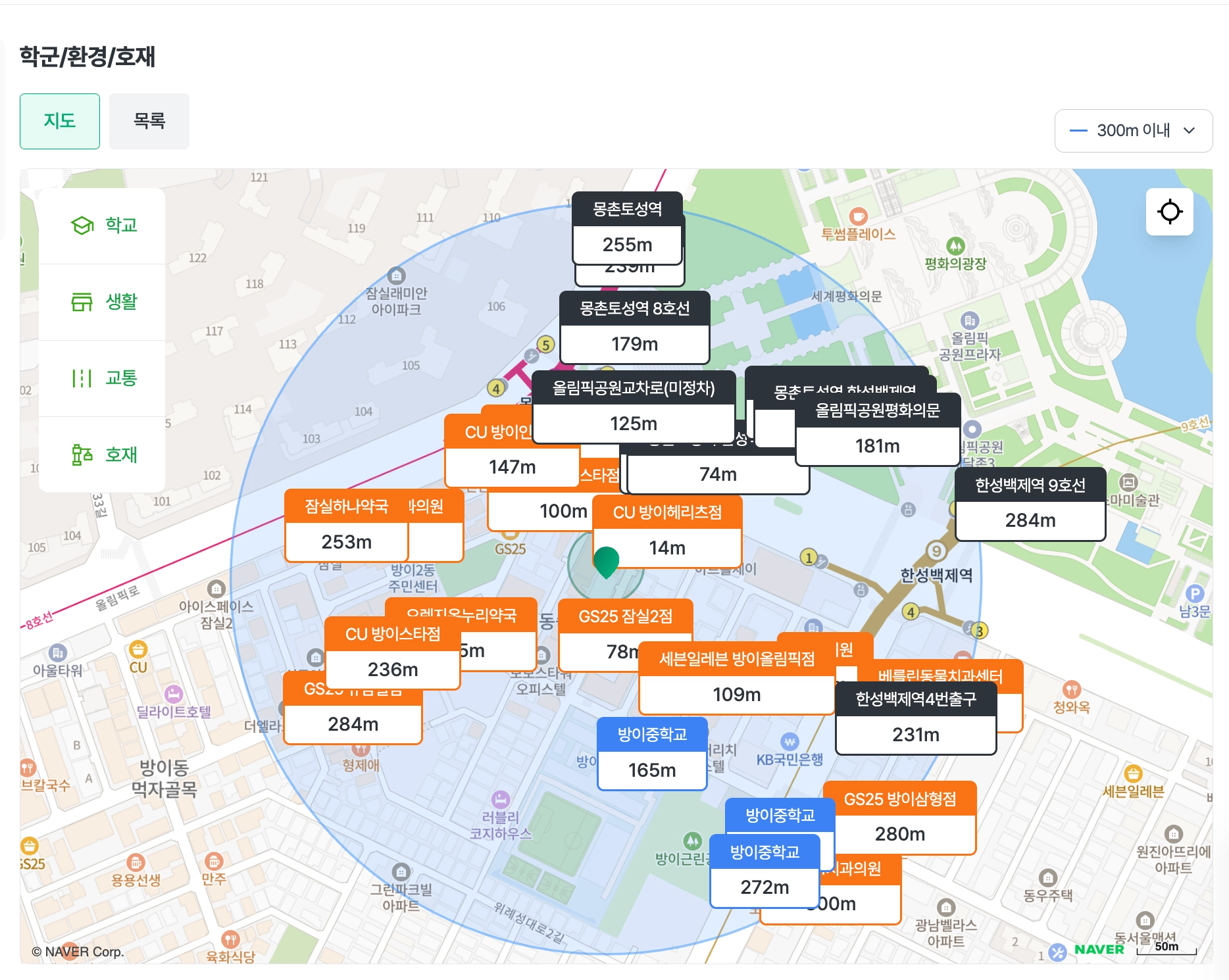1229x980 pixels.
Task: Select the 생활 store category icon
Action: [x=82, y=302]
